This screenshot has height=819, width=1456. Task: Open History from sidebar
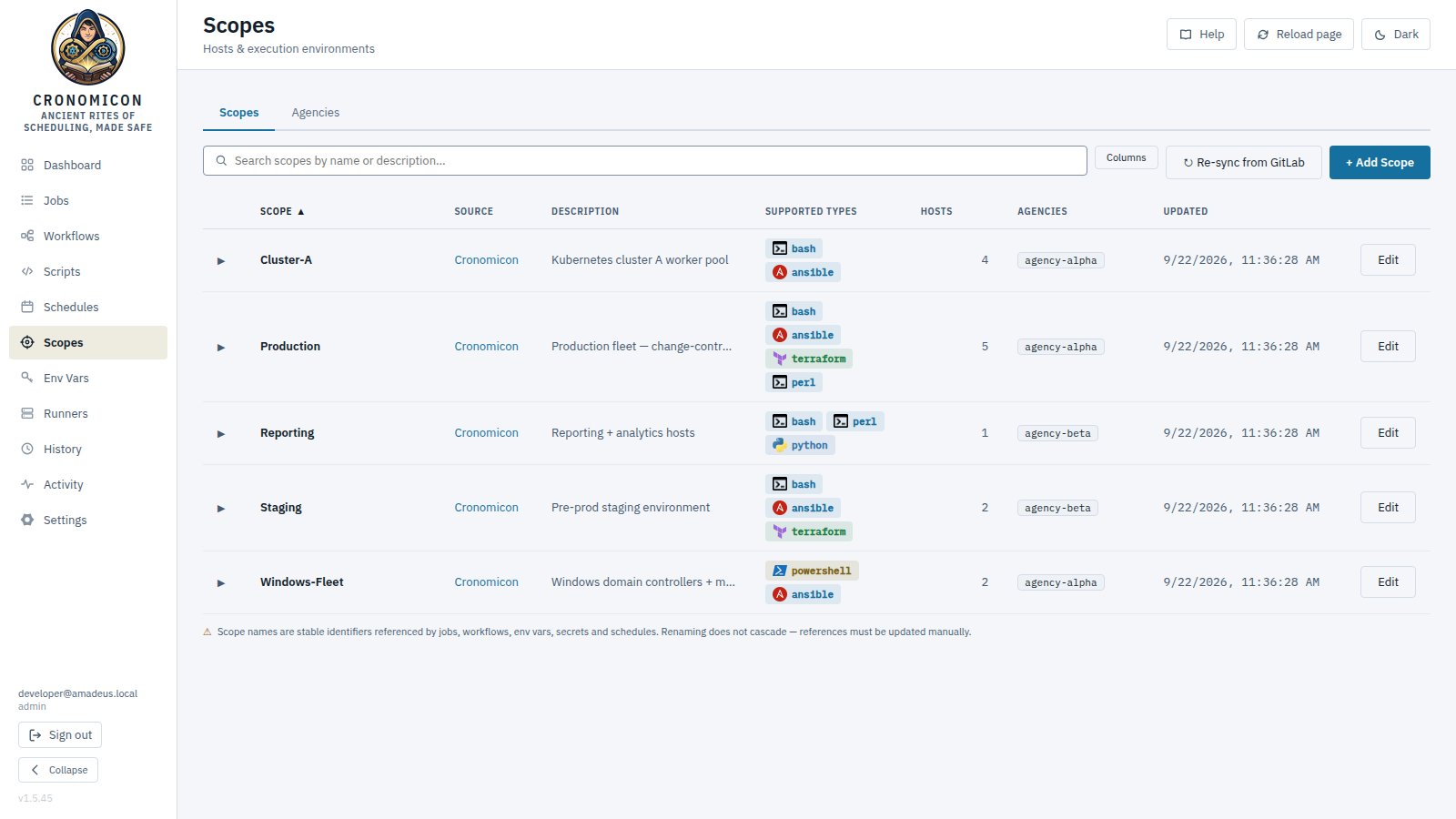tap(88, 449)
